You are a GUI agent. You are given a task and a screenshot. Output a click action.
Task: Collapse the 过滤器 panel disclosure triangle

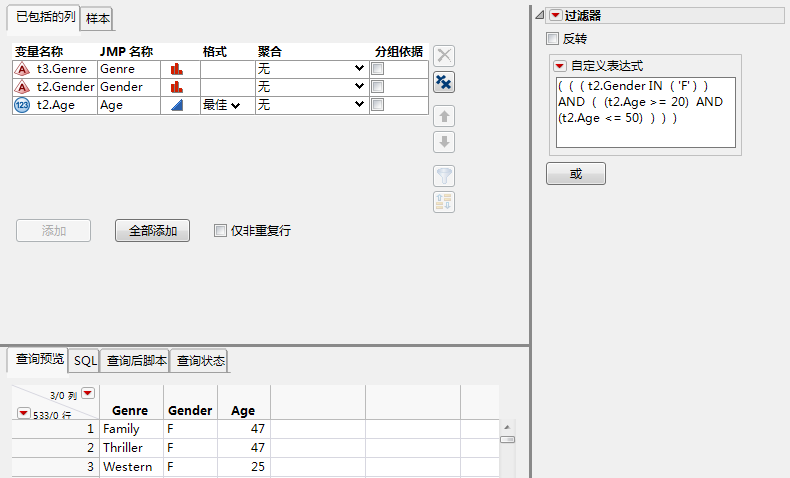540,16
